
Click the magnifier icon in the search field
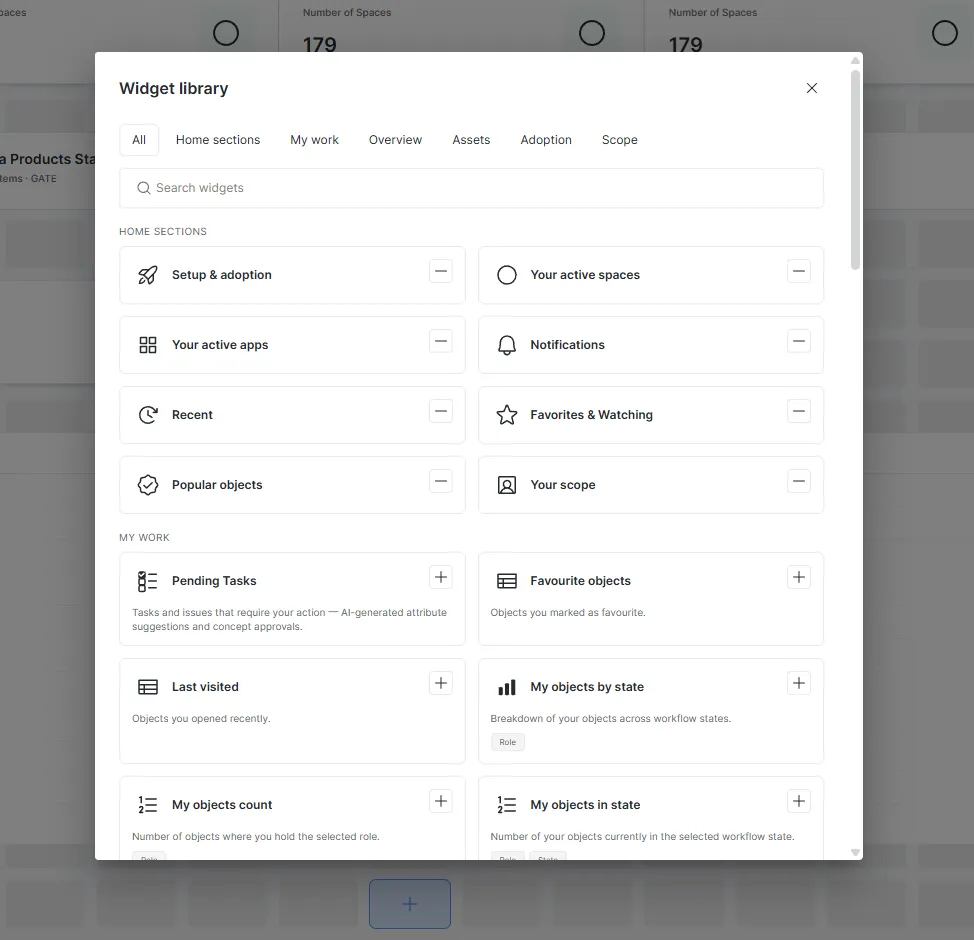(143, 188)
